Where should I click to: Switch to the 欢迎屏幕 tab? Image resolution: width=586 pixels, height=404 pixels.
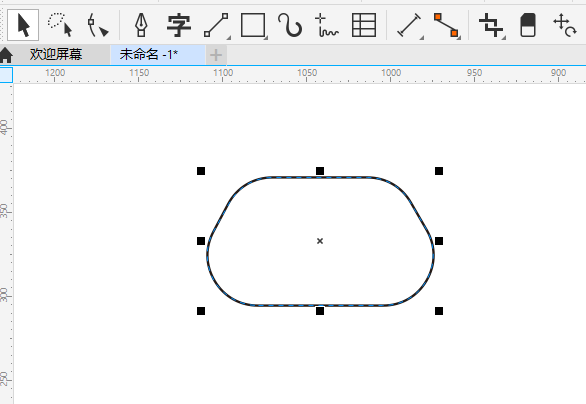pos(56,55)
